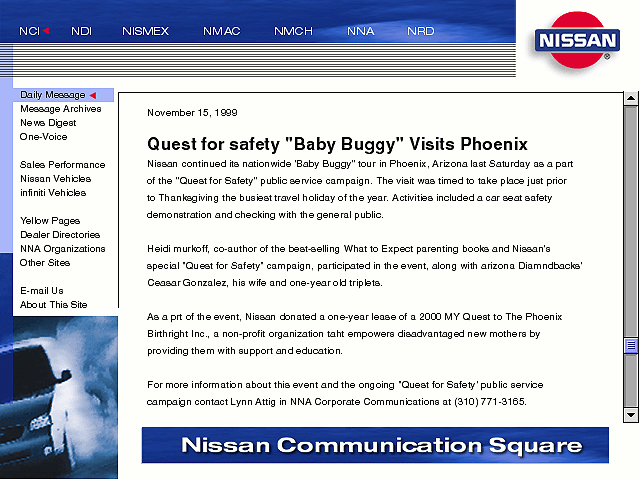The image size is (640, 480).
Task: Open the NISMEX top navigation tab
Action: point(145,31)
